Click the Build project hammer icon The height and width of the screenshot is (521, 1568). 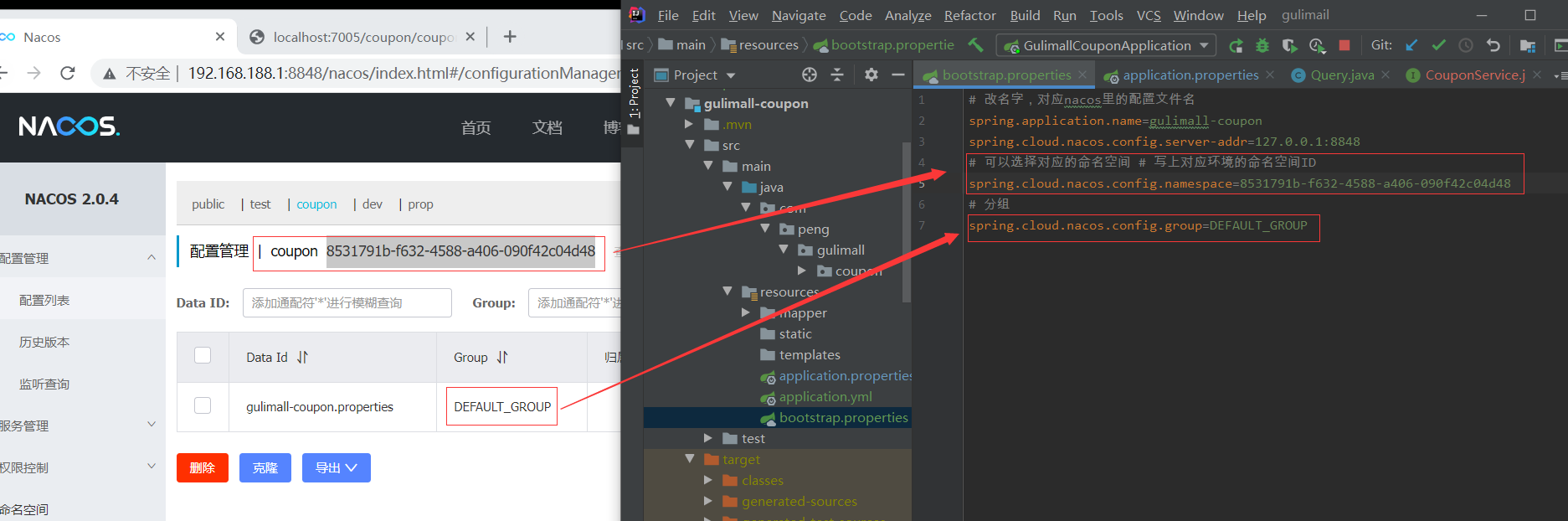[975, 44]
